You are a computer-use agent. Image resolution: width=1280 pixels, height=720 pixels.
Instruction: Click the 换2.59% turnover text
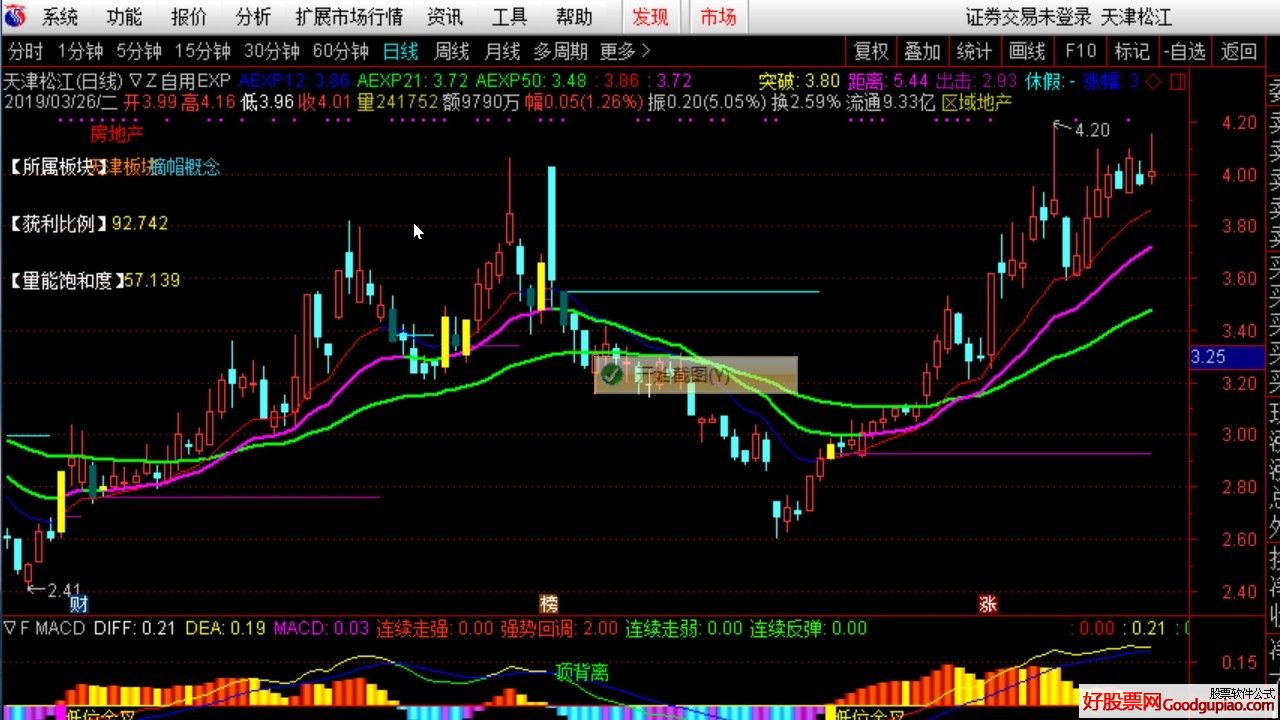point(806,101)
